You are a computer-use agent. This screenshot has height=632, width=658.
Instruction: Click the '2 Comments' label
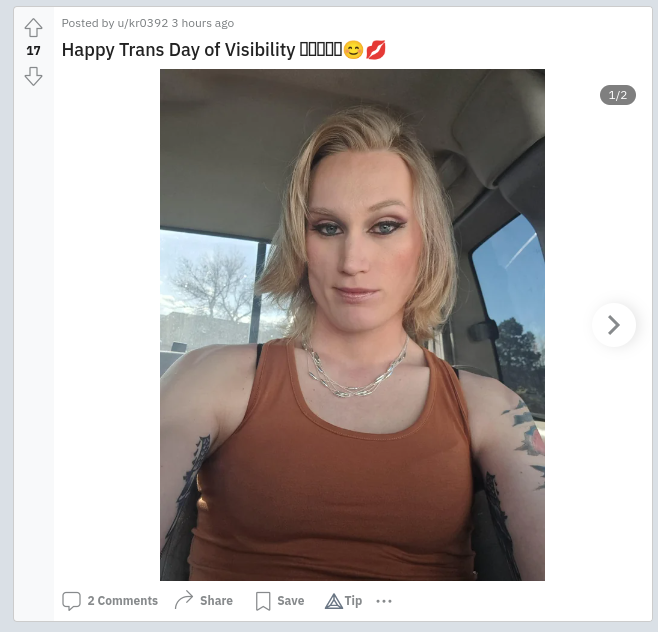pyautogui.click(x=123, y=601)
